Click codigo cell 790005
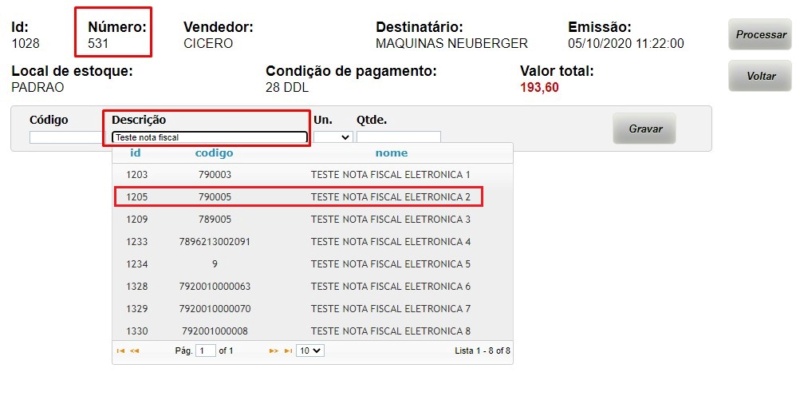The height and width of the screenshot is (404, 800). [x=215, y=197]
